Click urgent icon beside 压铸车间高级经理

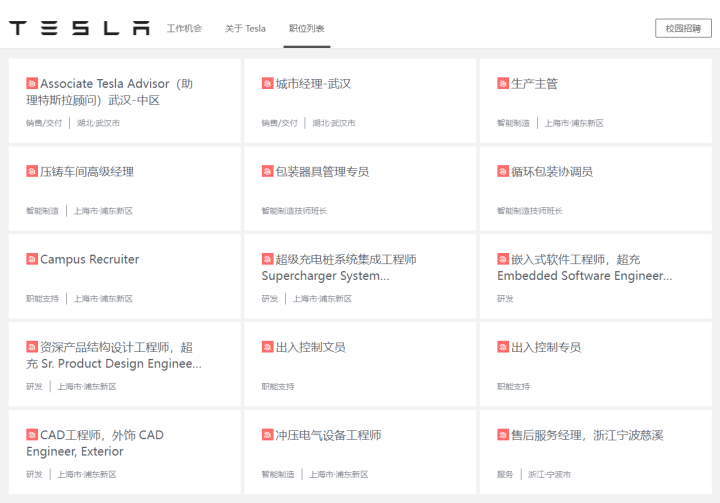(x=32, y=171)
